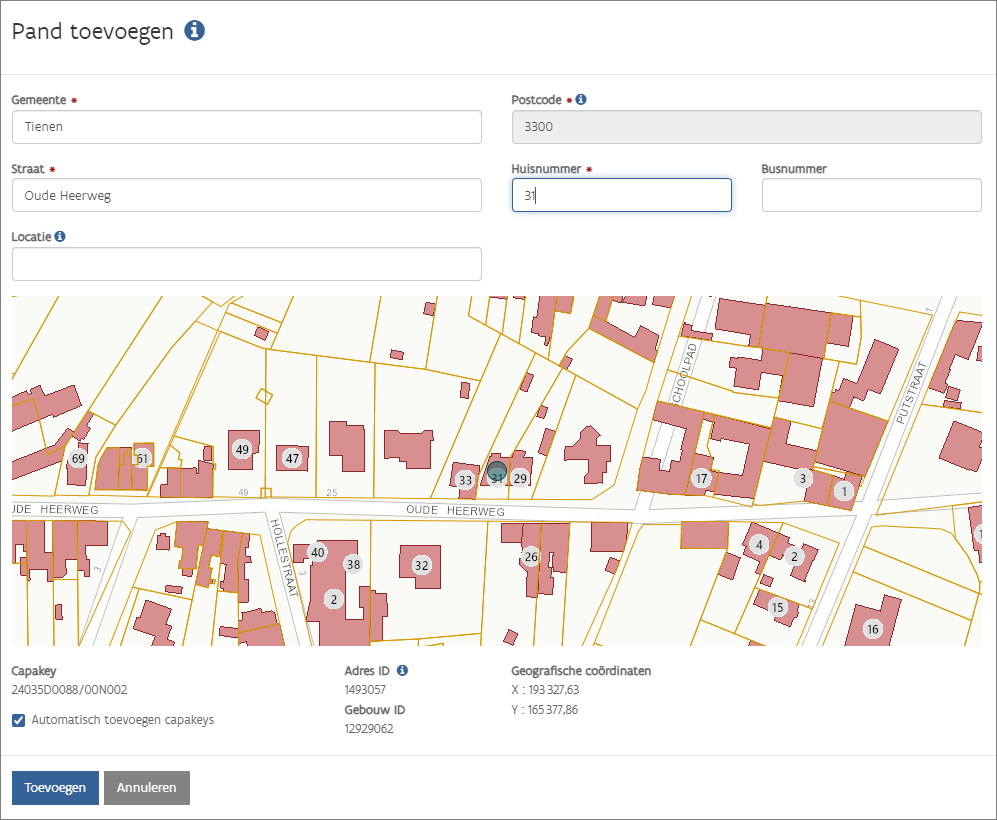Viewport: 997px width, 820px height.
Task: Select house number 29 marker on map
Action: click(x=520, y=479)
